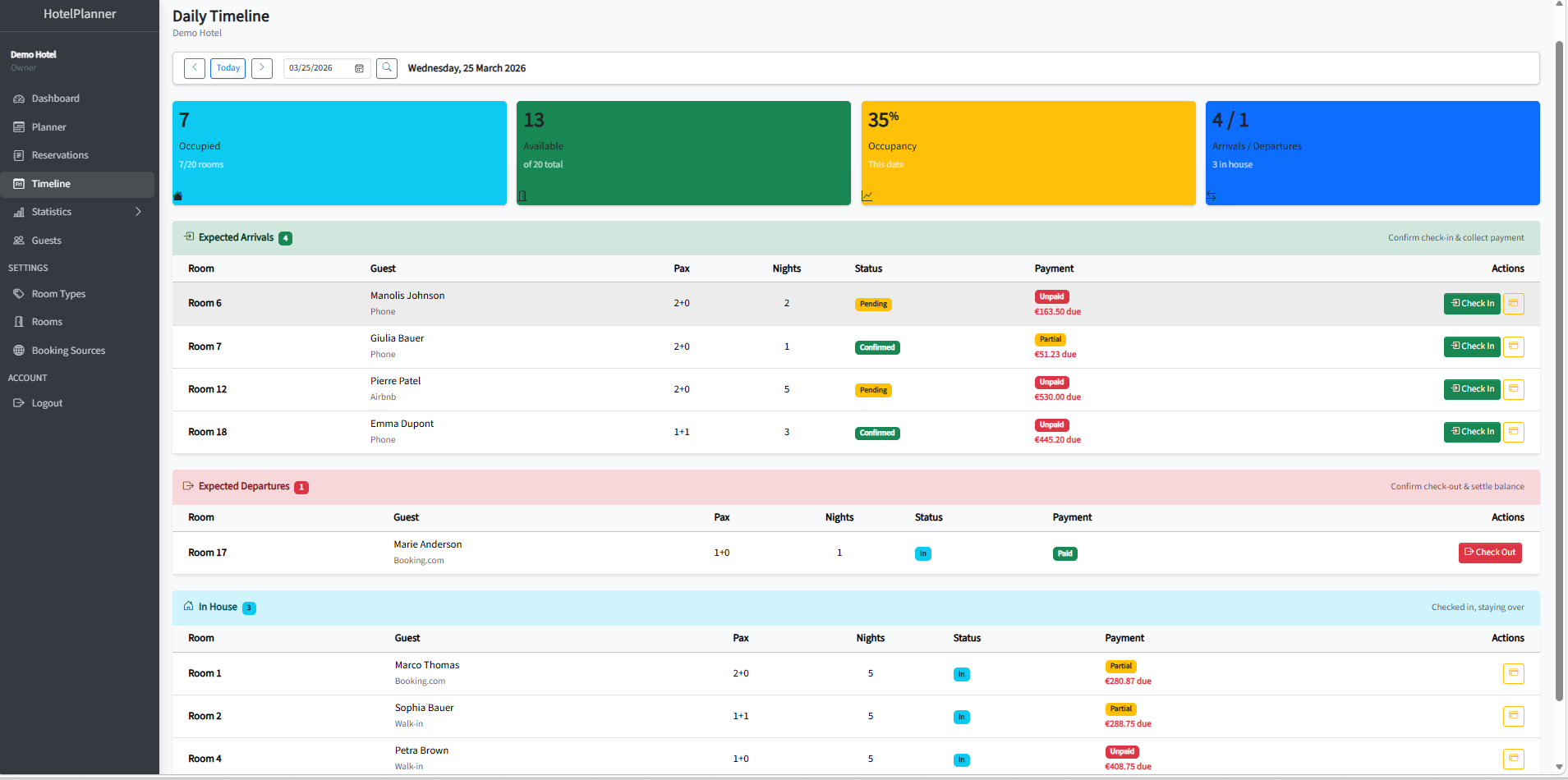Click the Expected Departures header icon
This screenshot has width=1568, height=780.
click(x=188, y=485)
